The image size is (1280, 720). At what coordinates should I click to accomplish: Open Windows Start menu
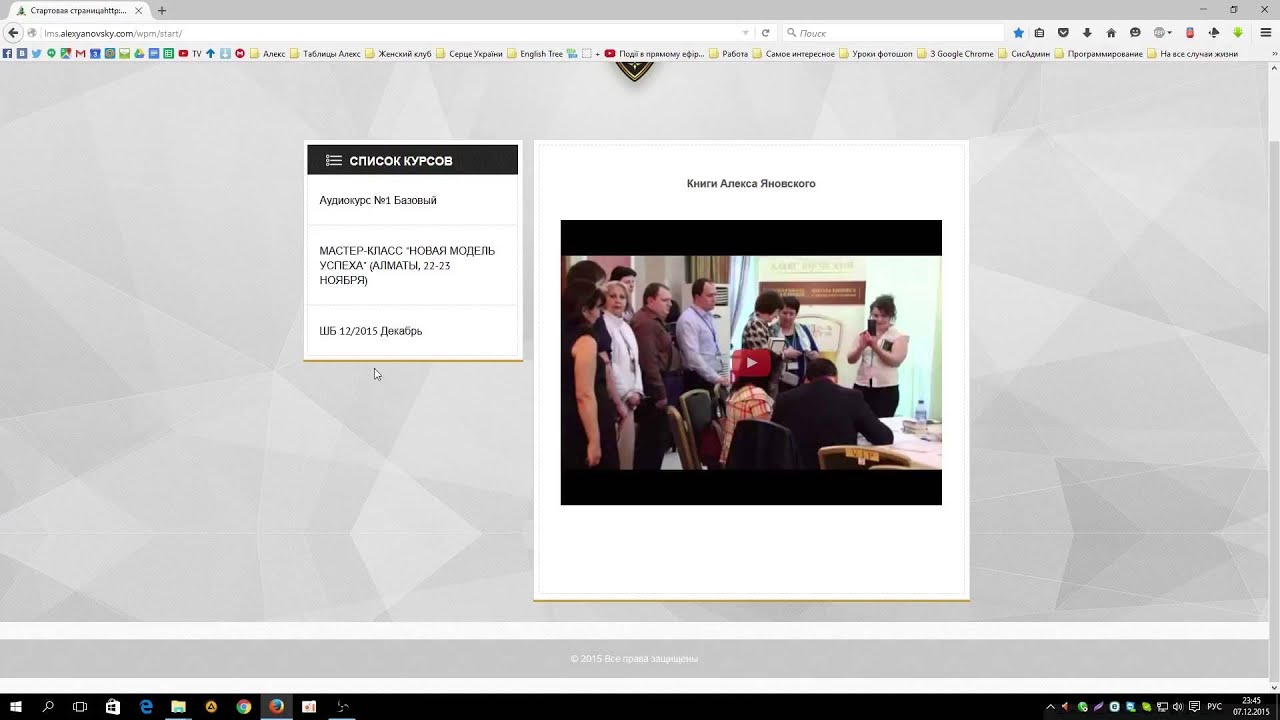coord(16,706)
